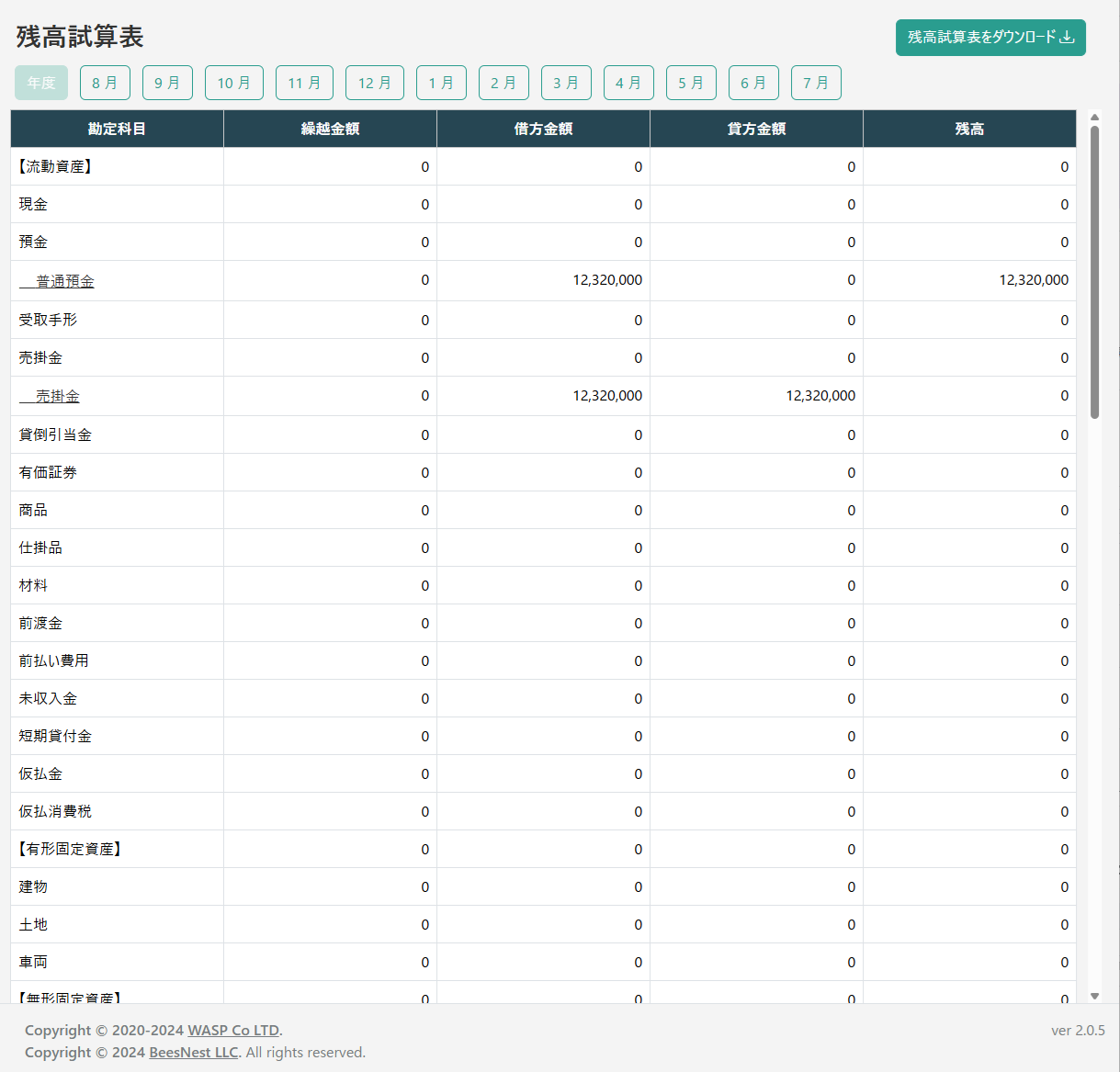Viewport: 1120px width, 1072px height.
Task: Click the scrollbar down arrow
Action: (x=1094, y=996)
